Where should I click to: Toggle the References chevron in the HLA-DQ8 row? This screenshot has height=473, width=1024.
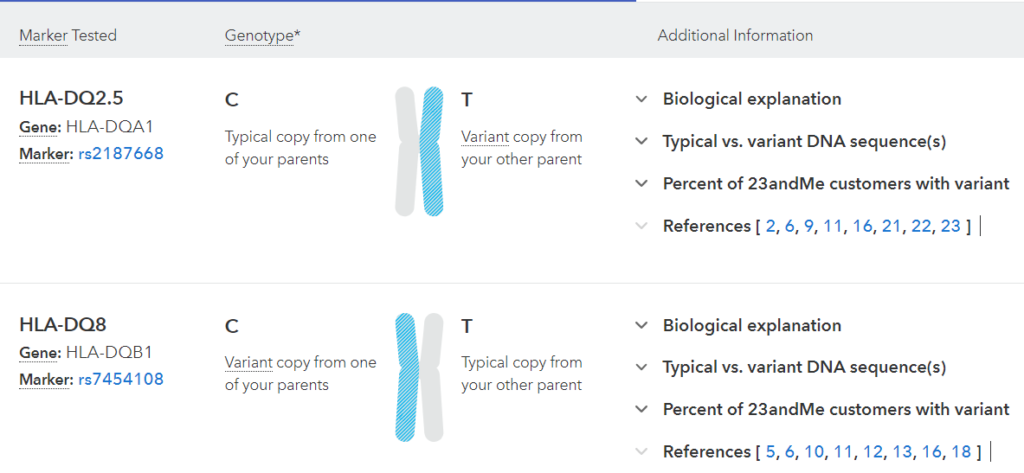click(x=641, y=451)
